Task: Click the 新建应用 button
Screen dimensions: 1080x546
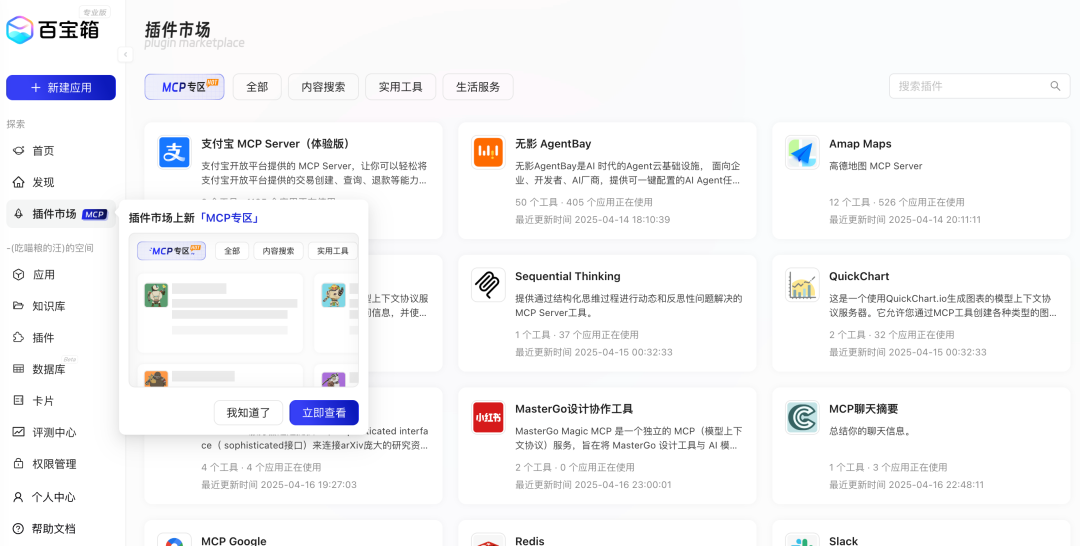Action: pos(61,87)
